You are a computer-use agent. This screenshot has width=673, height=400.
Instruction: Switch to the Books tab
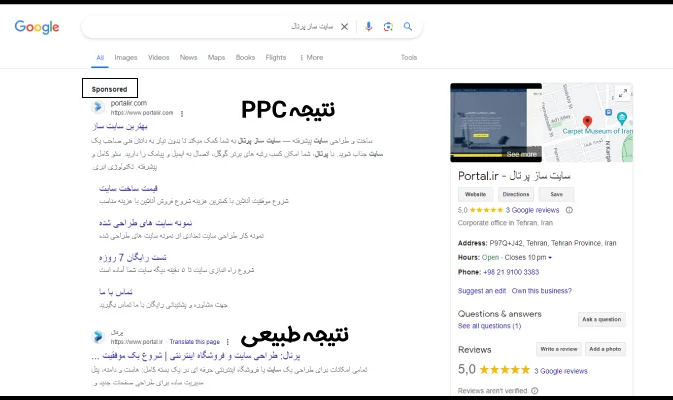coord(245,58)
